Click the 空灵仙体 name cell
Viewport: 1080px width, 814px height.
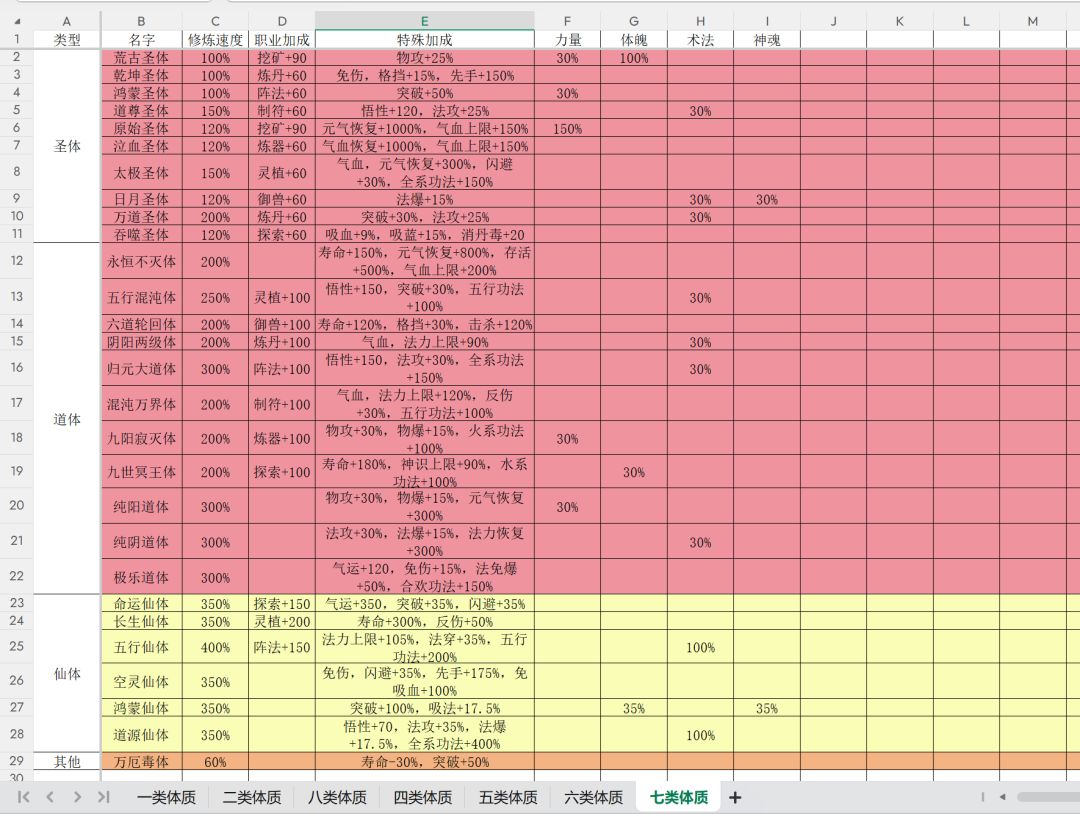click(x=141, y=681)
